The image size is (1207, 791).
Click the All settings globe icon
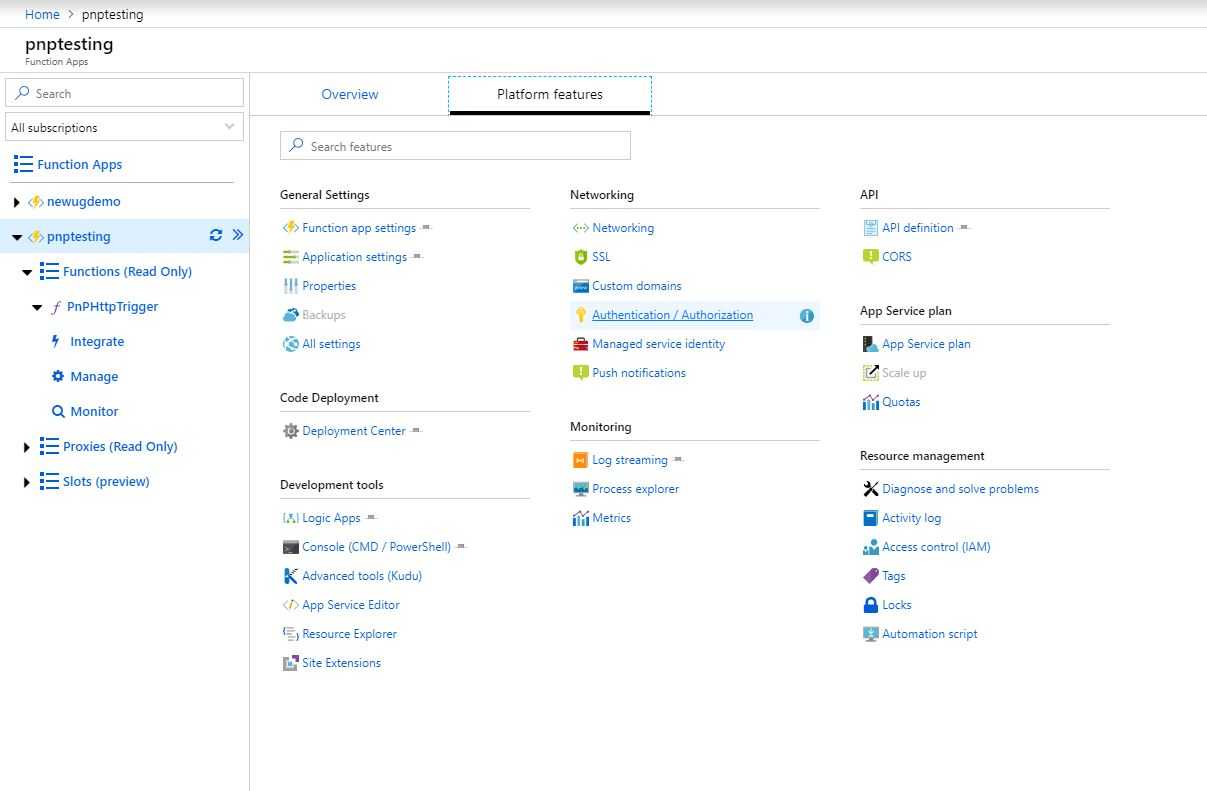(x=291, y=344)
